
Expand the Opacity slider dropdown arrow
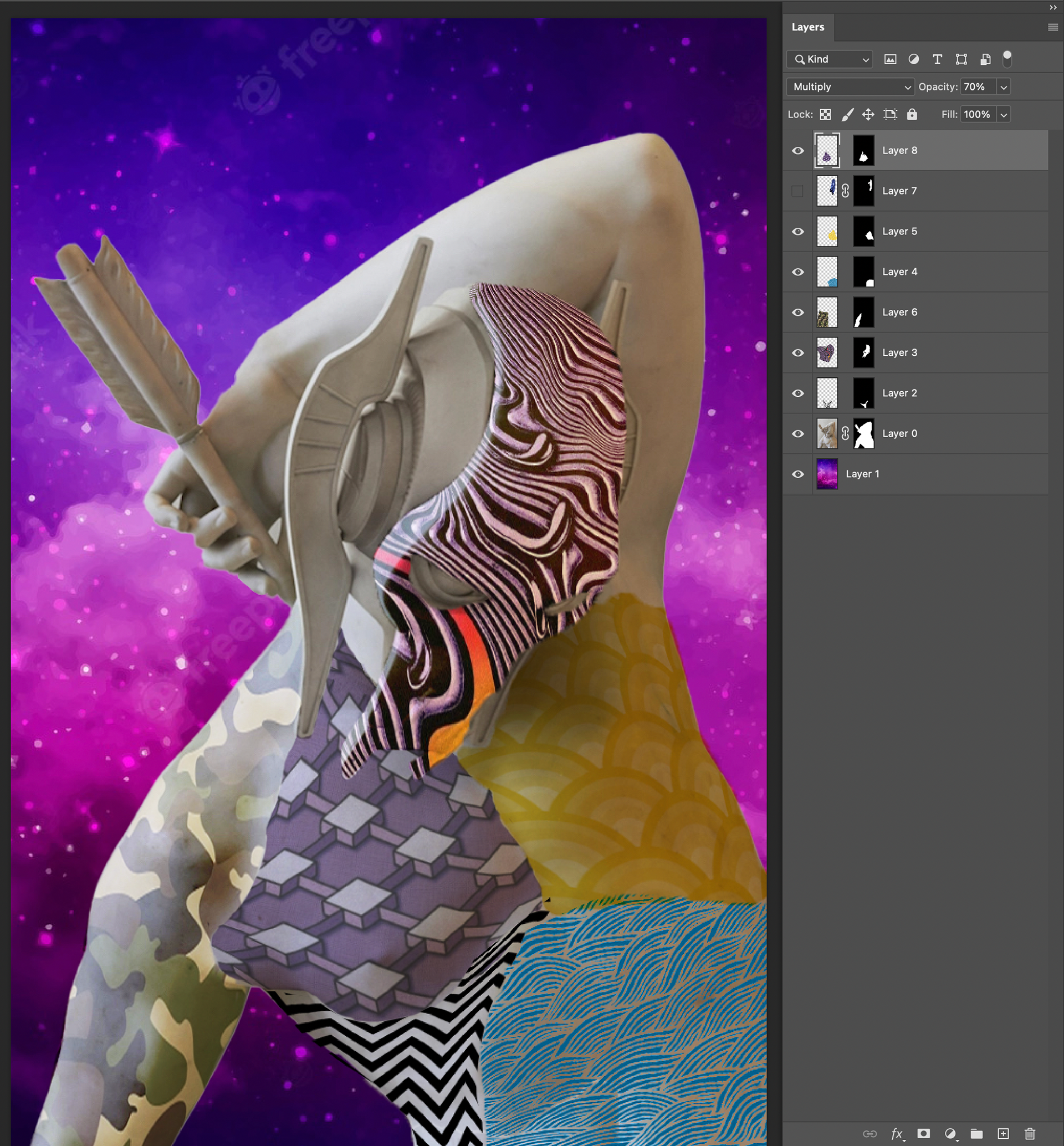tap(1004, 87)
